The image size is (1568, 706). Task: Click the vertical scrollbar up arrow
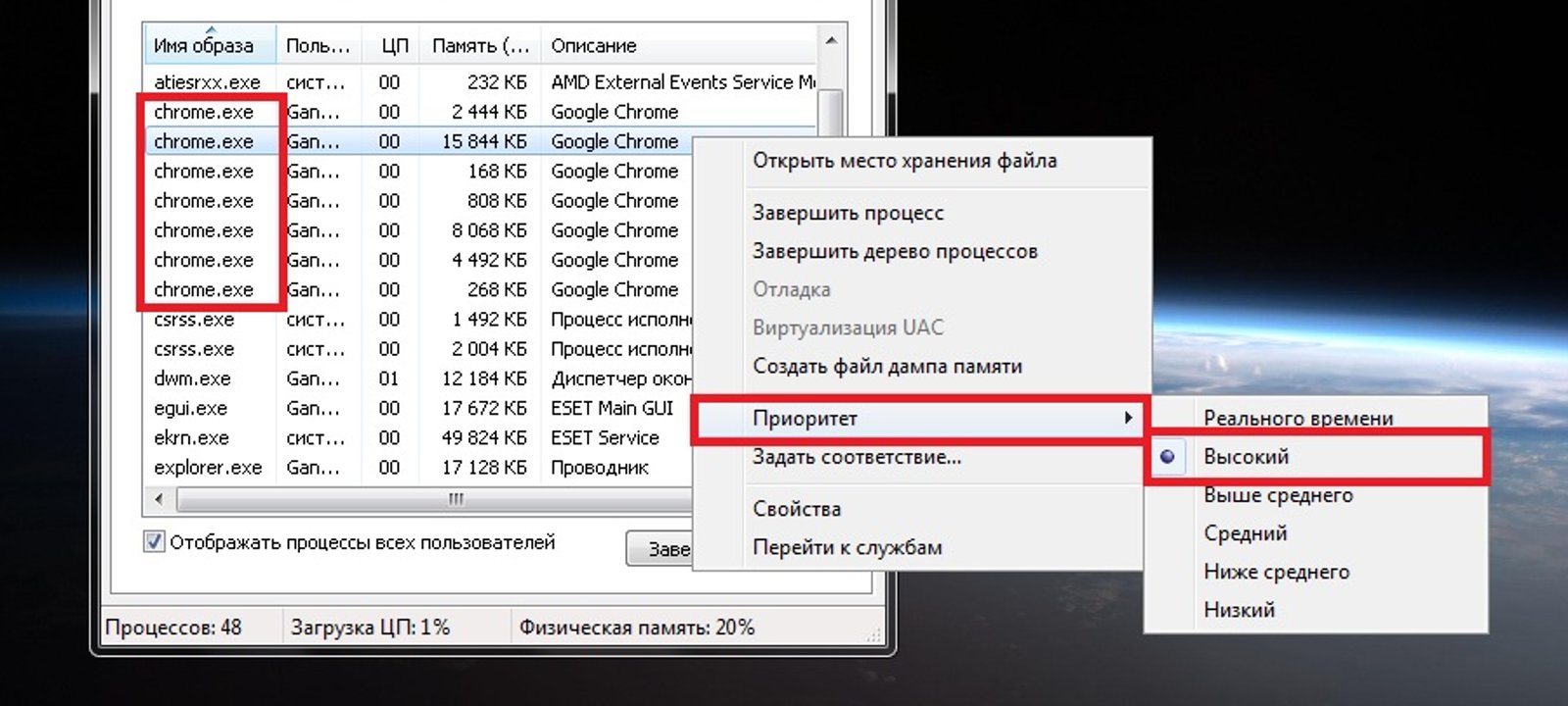(x=831, y=41)
